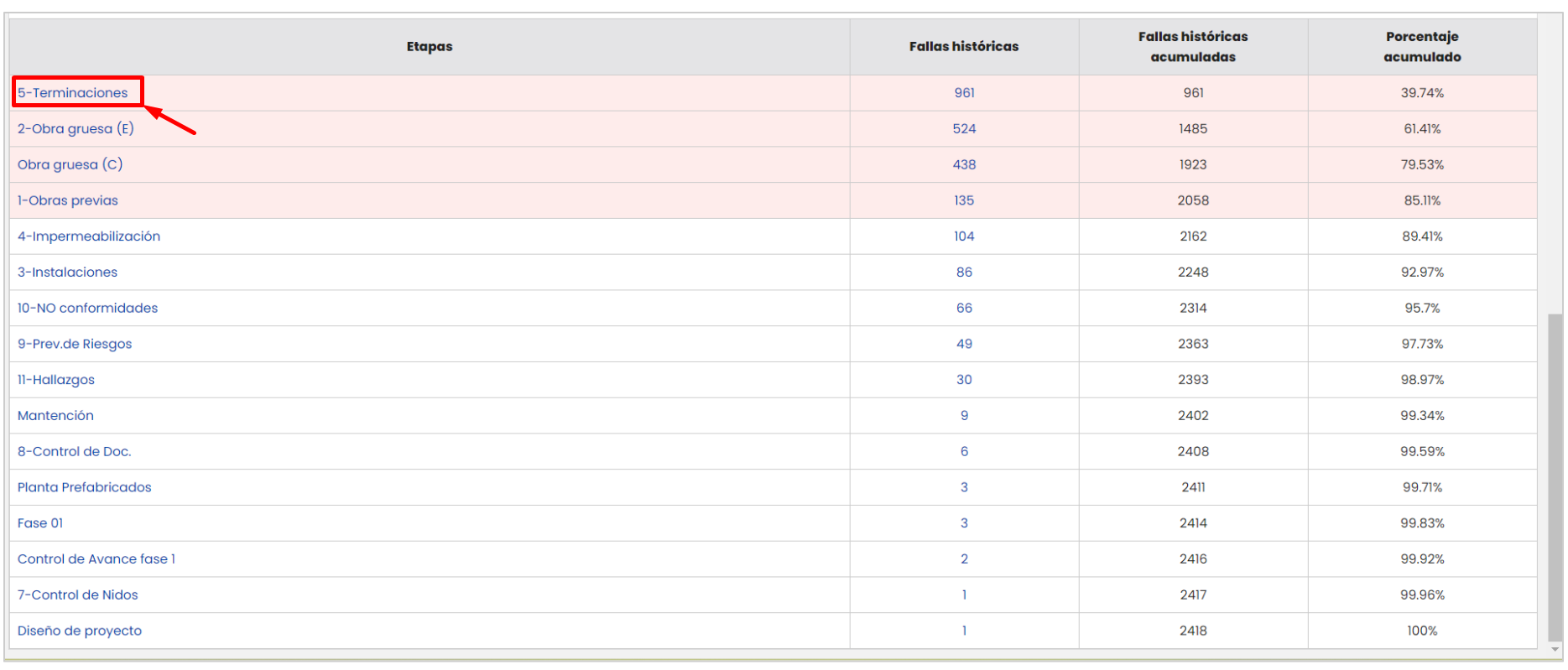Click the 7-Control de Nidos link
Viewport: 1568px width, 670px height.
[78, 595]
